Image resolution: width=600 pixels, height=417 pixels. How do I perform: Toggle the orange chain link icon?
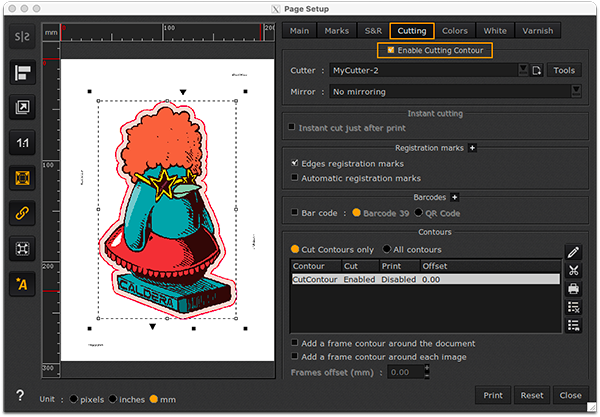(22, 213)
